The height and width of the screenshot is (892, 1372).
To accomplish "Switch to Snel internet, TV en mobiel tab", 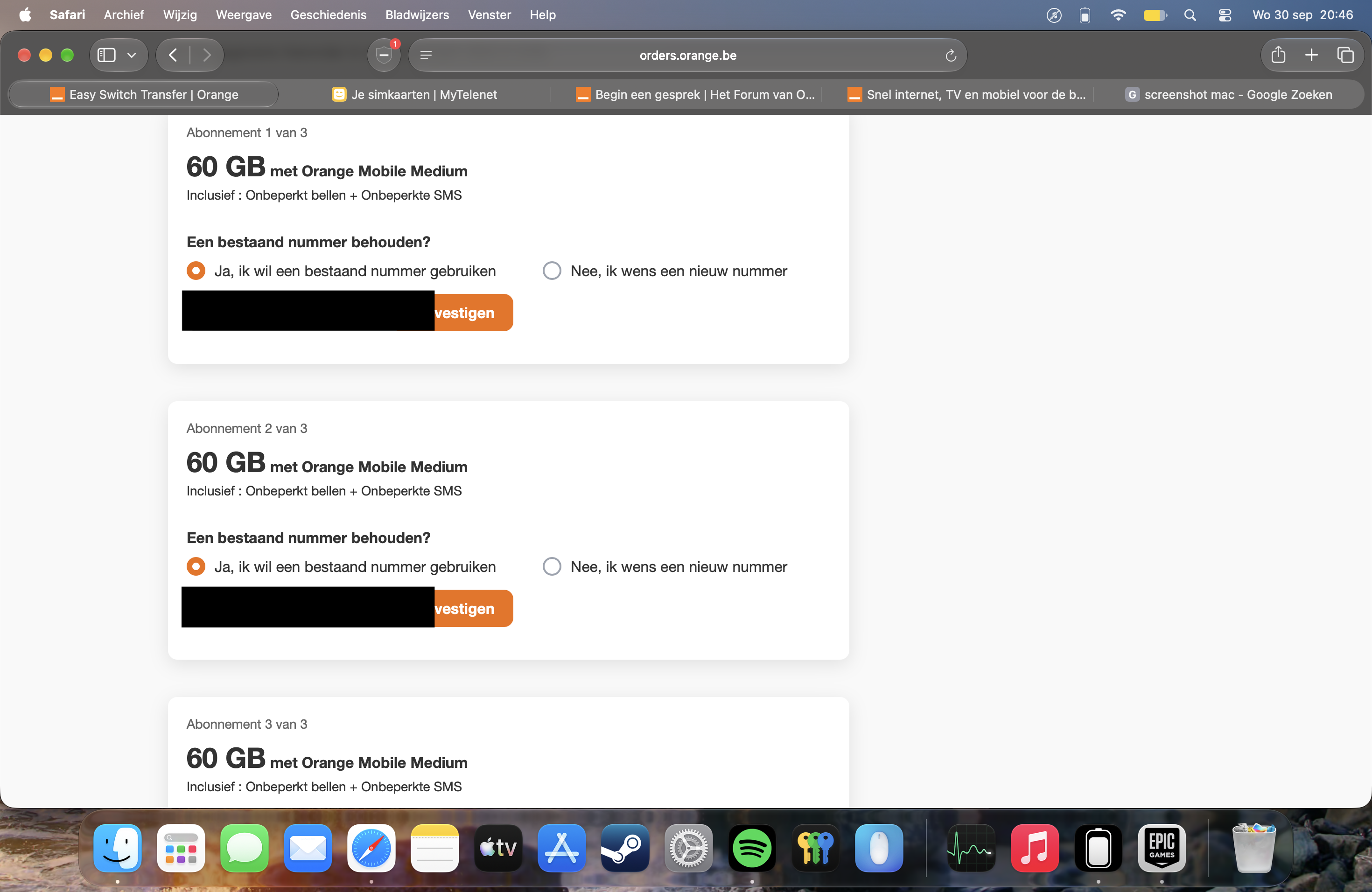I will pyautogui.click(x=967, y=95).
